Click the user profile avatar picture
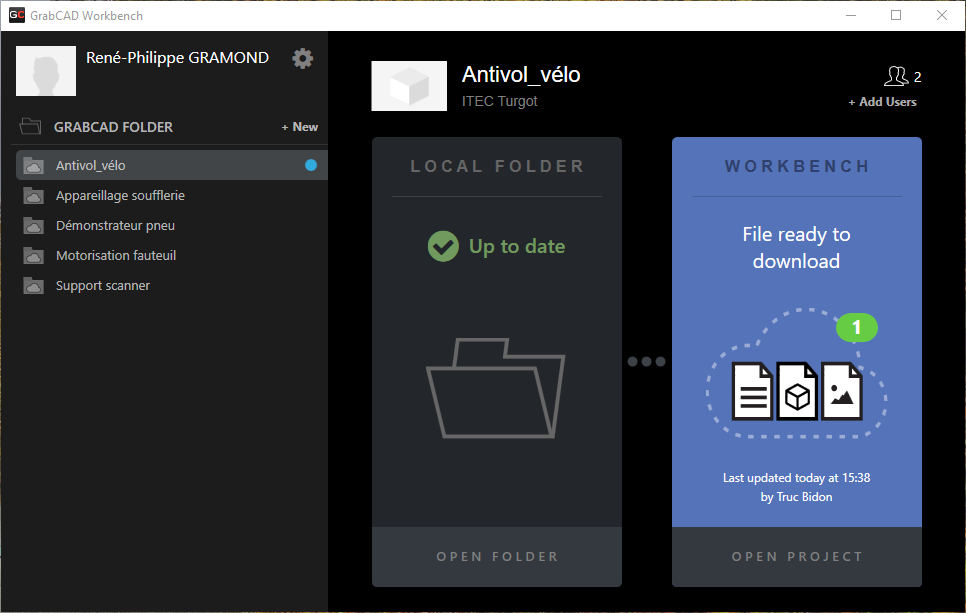This screenshot has width=966, height=613. tap(46, 71)
